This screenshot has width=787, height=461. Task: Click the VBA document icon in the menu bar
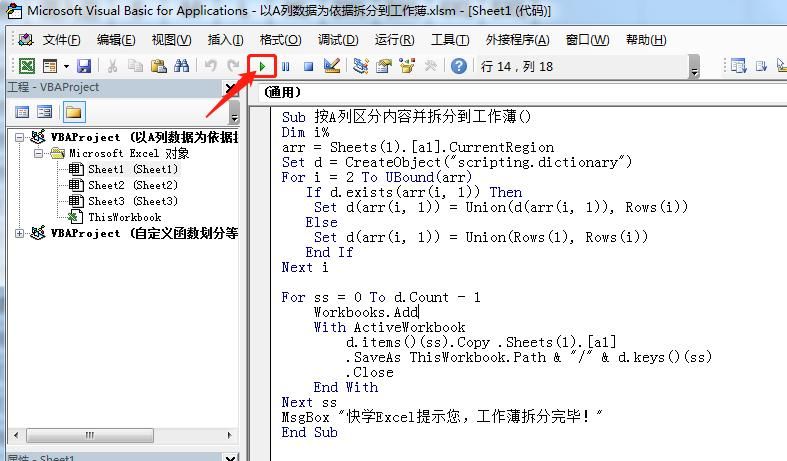tap(25, 40)
